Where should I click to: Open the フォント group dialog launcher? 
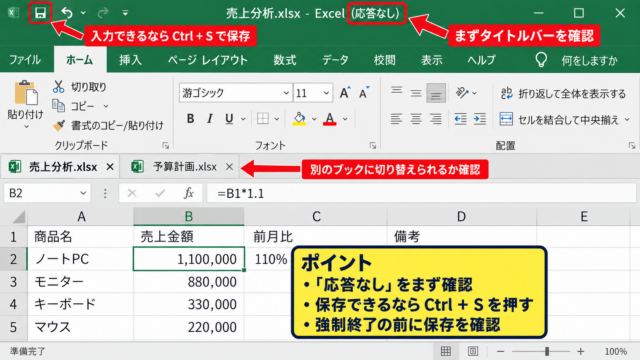click(373, 145)
